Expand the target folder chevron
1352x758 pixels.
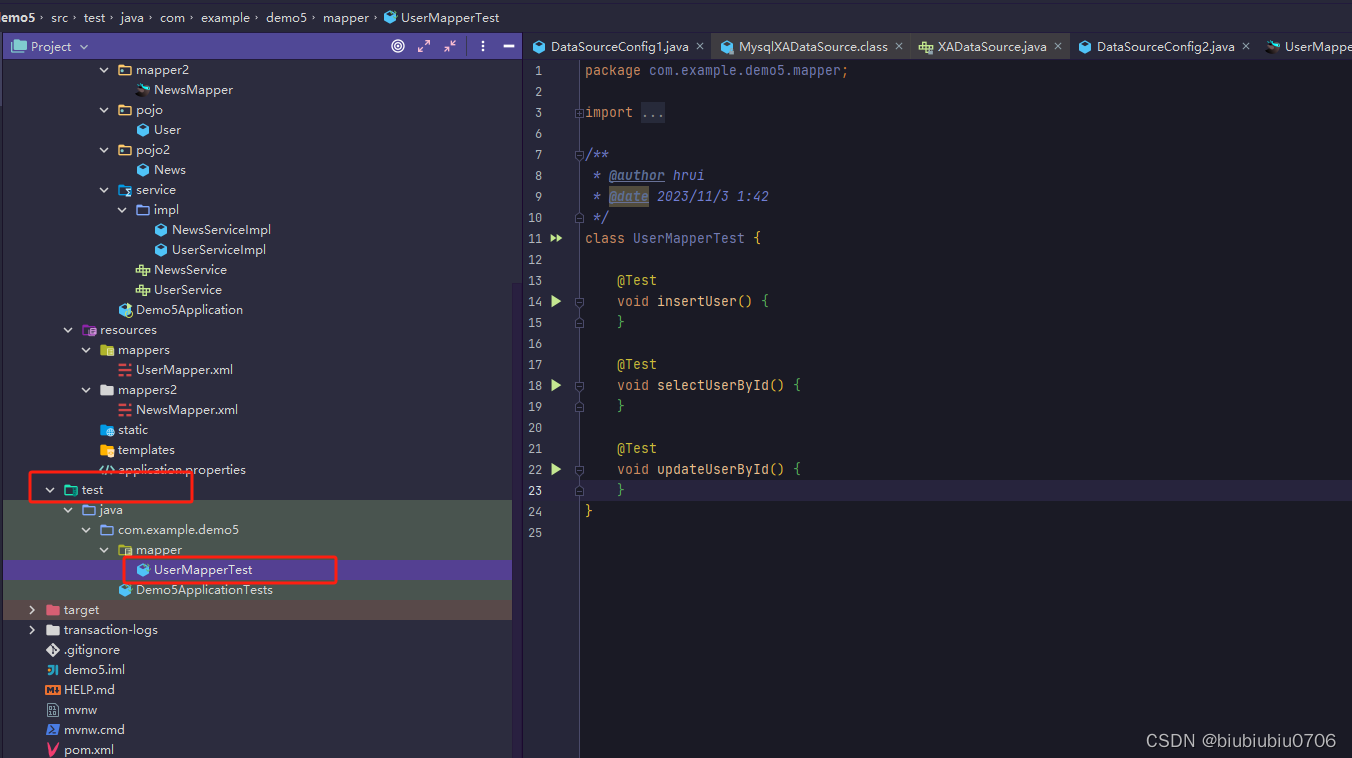(x=32, y=610)
